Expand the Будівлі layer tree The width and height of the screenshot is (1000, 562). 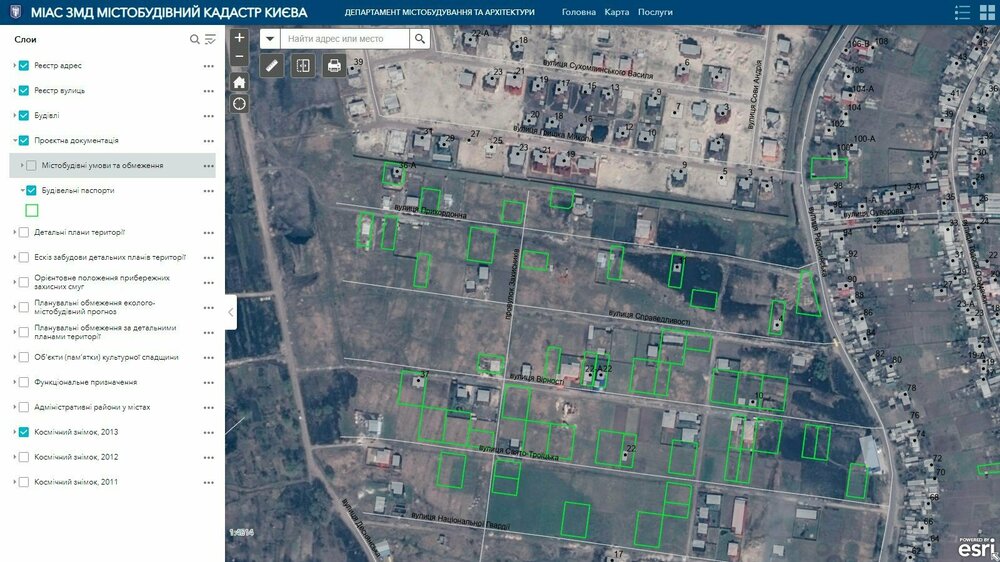click(15, 115)
